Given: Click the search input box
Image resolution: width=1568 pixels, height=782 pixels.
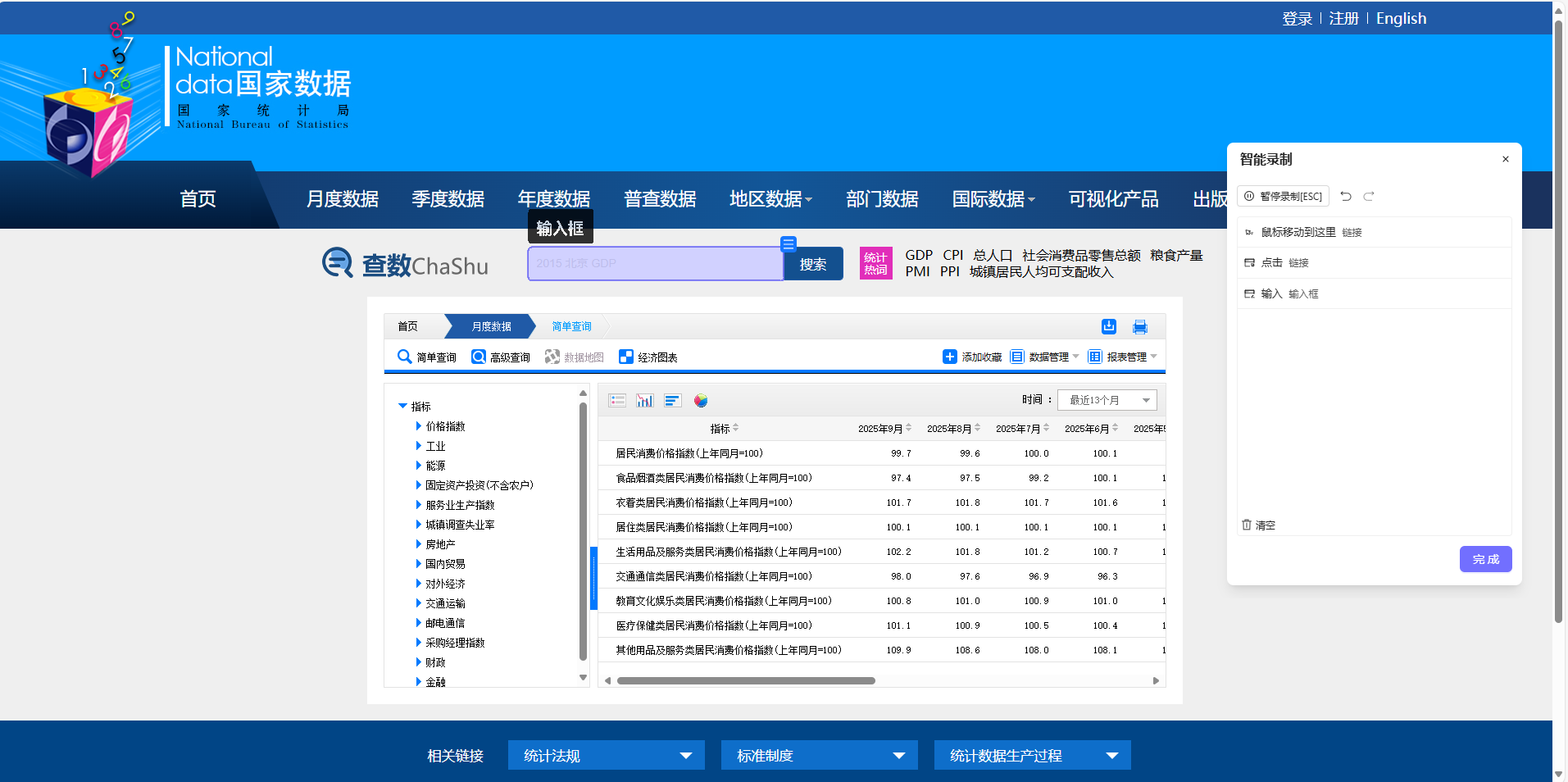Looking at the screenshot, I should (x=654, y=263).
